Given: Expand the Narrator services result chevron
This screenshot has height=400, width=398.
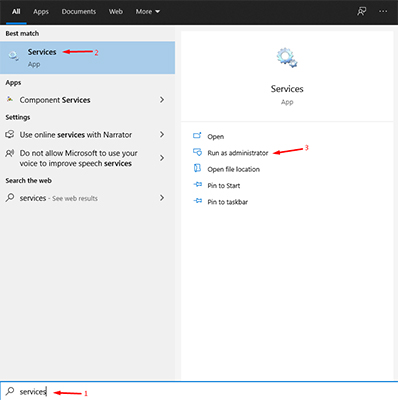Looking at the screenshot, I should click(162, 134).
